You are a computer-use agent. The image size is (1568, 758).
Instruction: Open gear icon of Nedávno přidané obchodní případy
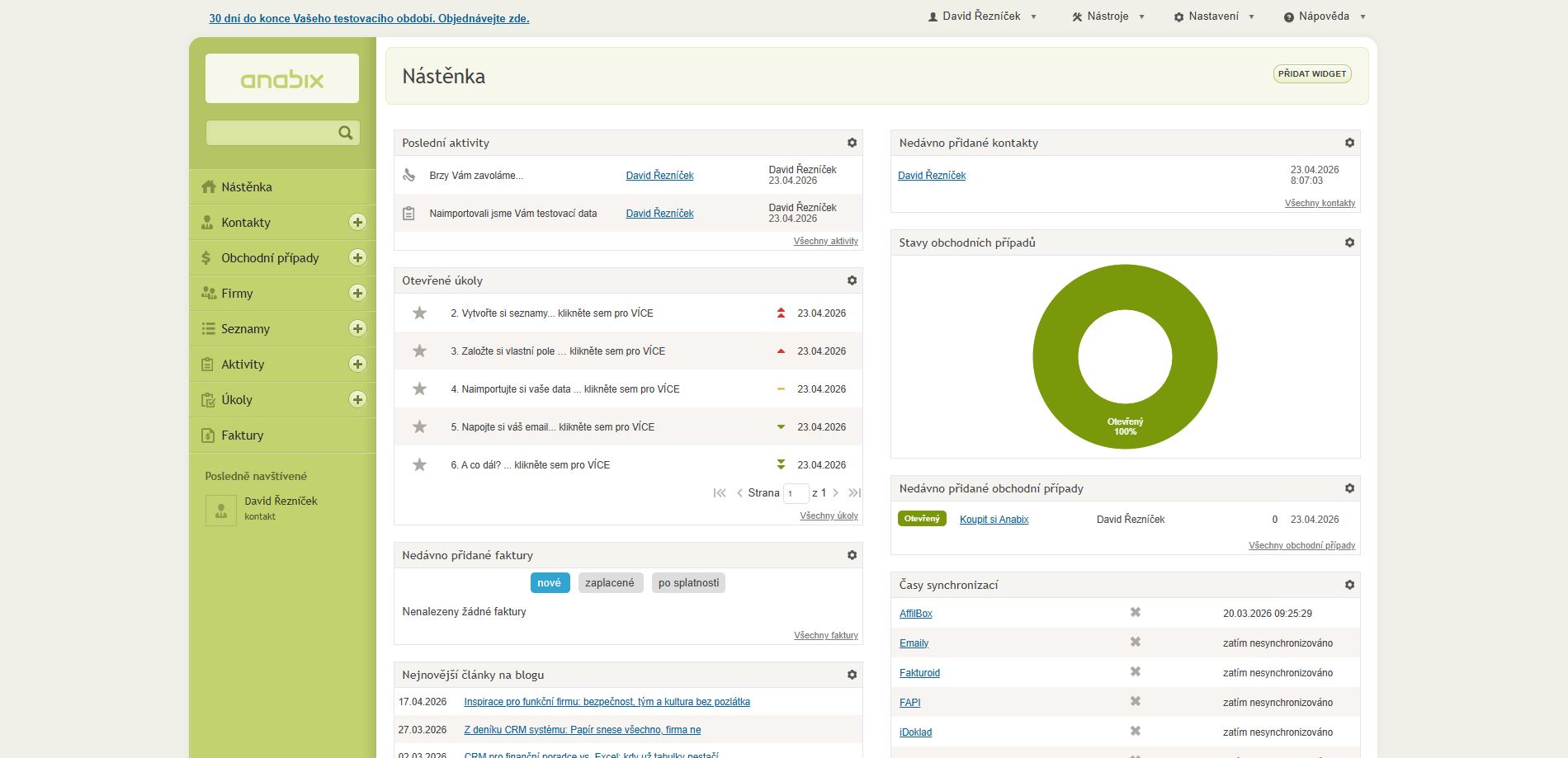click(x=1349, y=488)
